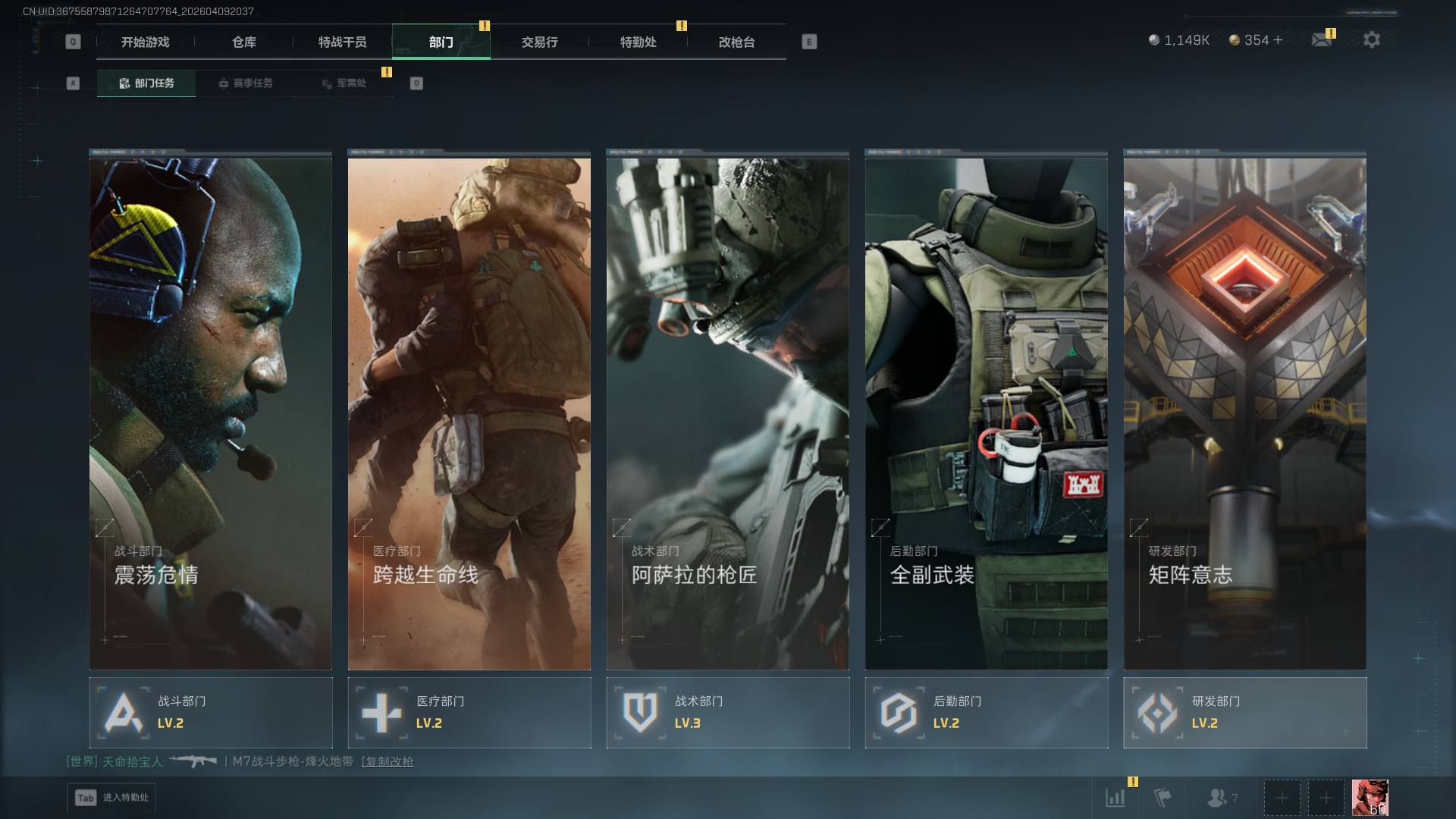This screenshot has width=1456, height=819.
Task: Add currency with the plus beside 354
Action: (1279, 39)
